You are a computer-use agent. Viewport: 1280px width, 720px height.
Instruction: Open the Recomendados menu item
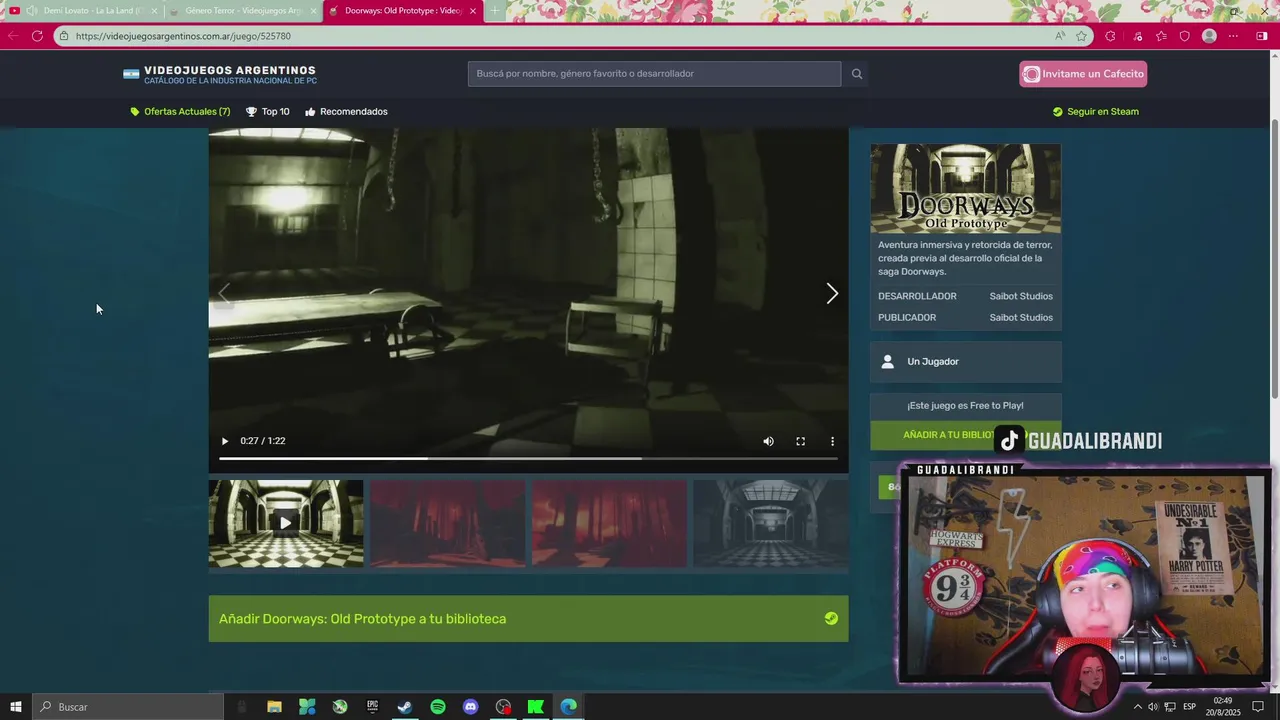[346, 112]
